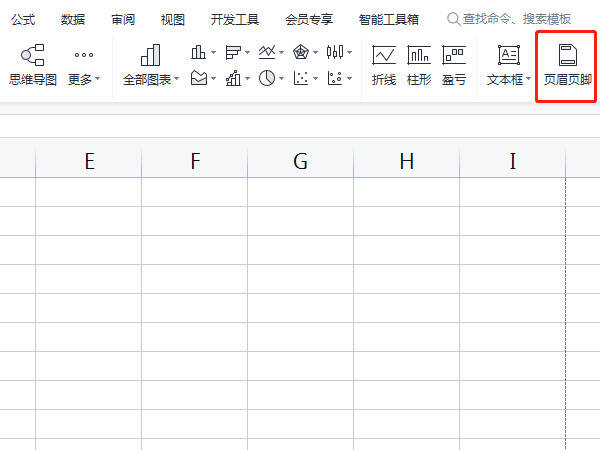This screenshot has height=450, width=600.
Task: Insert a radar chart
Action: (x=301, y=52)
